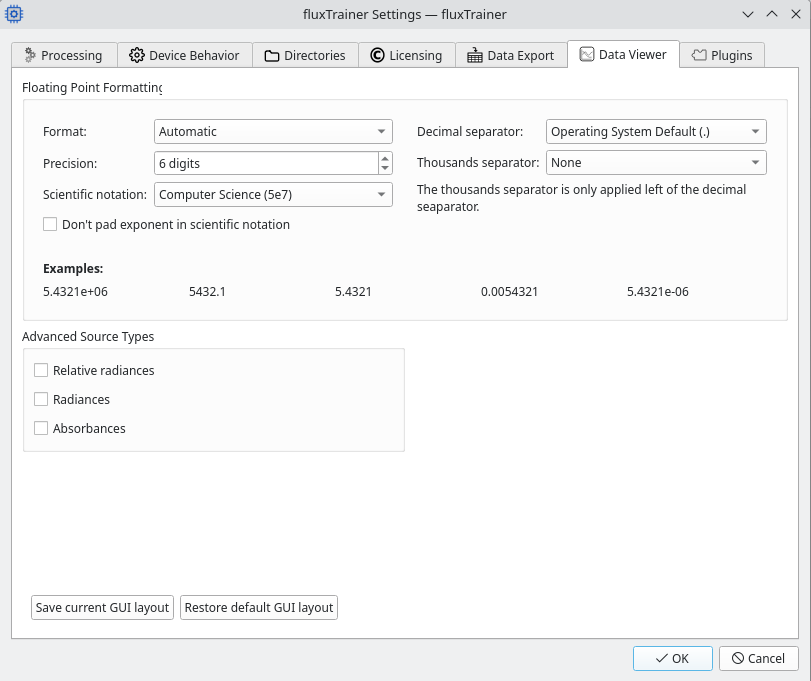Click the Floating Point Formatting group title
This screenshot has width=811, height=681.
coord(92,87)
